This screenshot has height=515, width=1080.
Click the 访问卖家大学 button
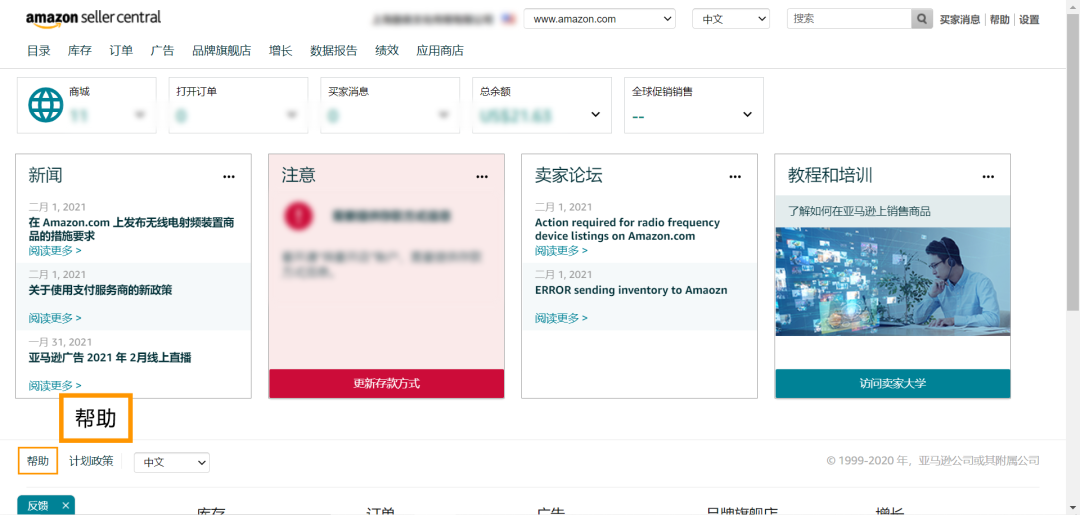point(893,383)
